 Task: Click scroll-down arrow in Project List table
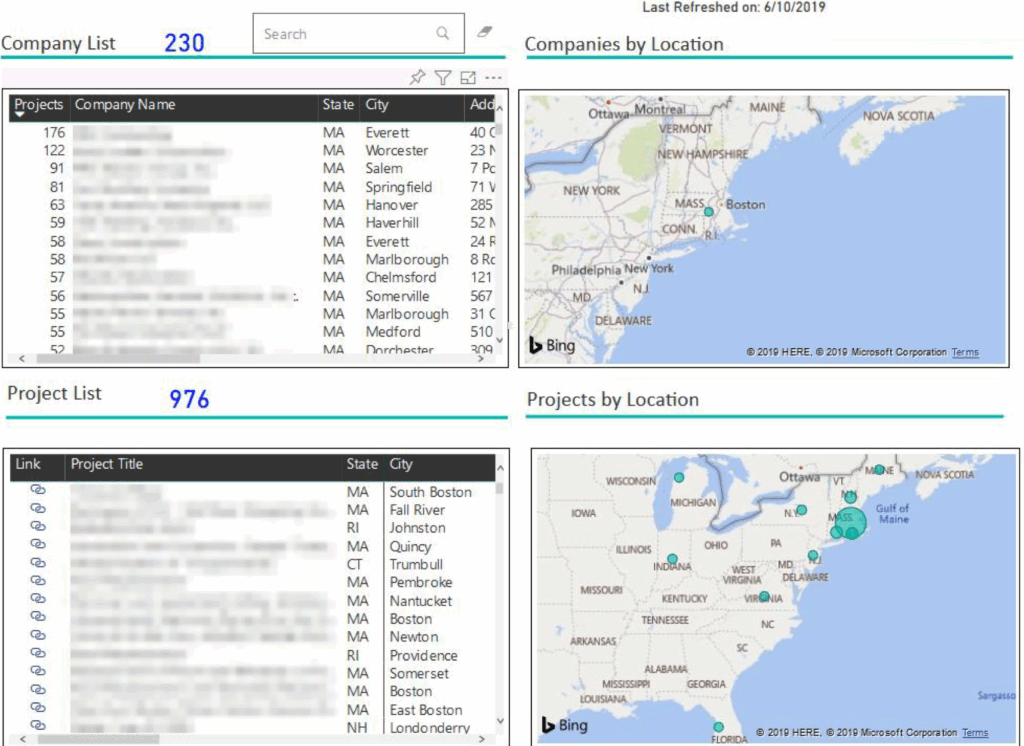pos(500,722)
